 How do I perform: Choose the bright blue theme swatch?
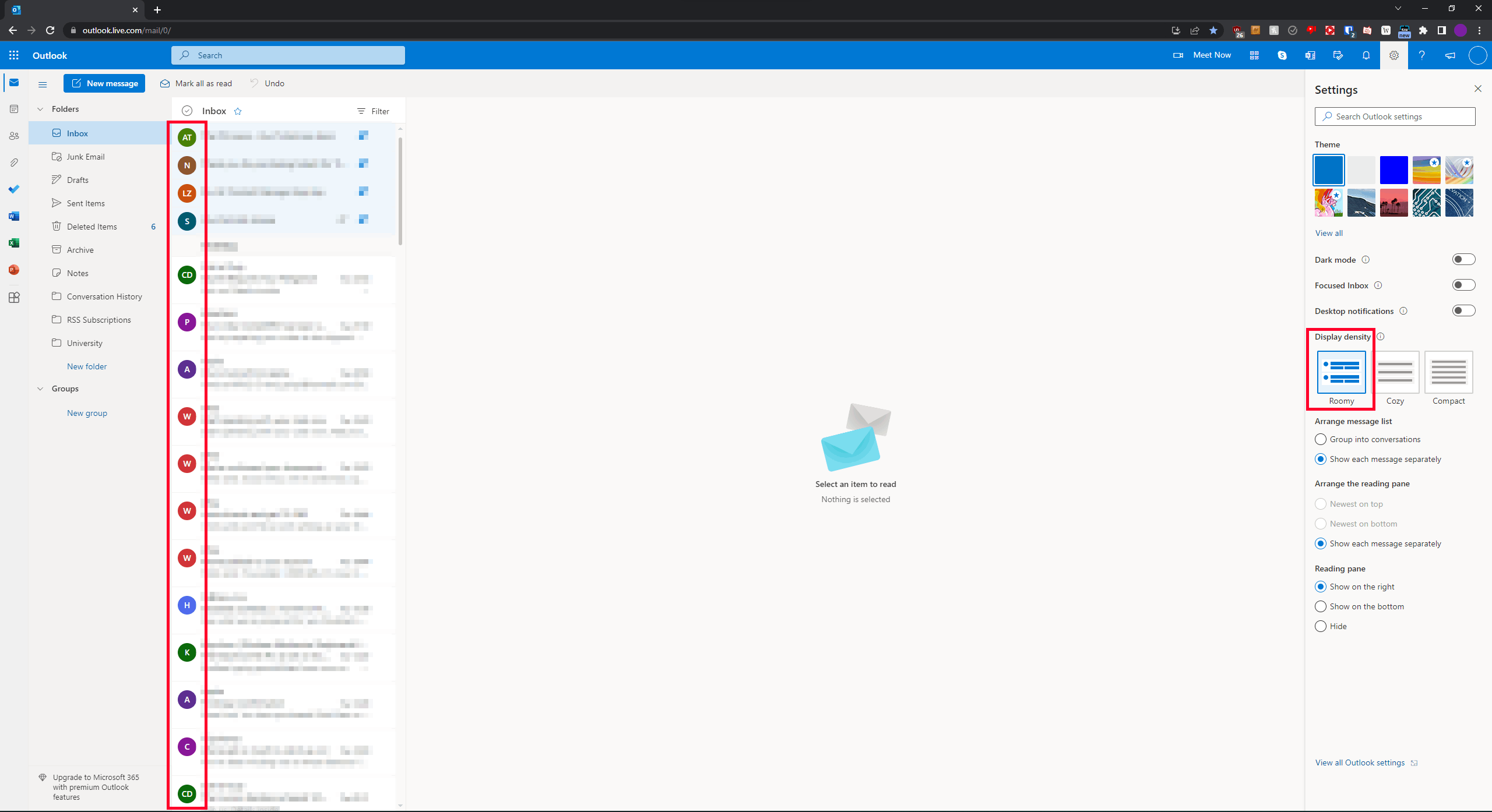(x=1394, y=170)
